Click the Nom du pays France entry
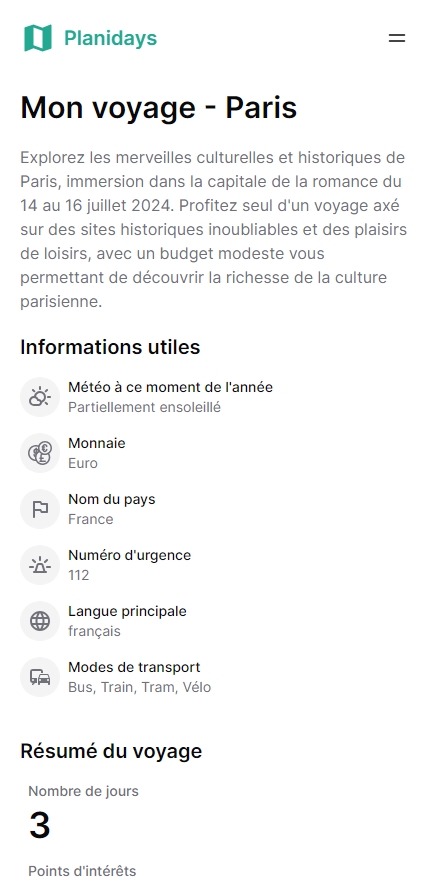The image size is (433, 881). pos(112,509)
